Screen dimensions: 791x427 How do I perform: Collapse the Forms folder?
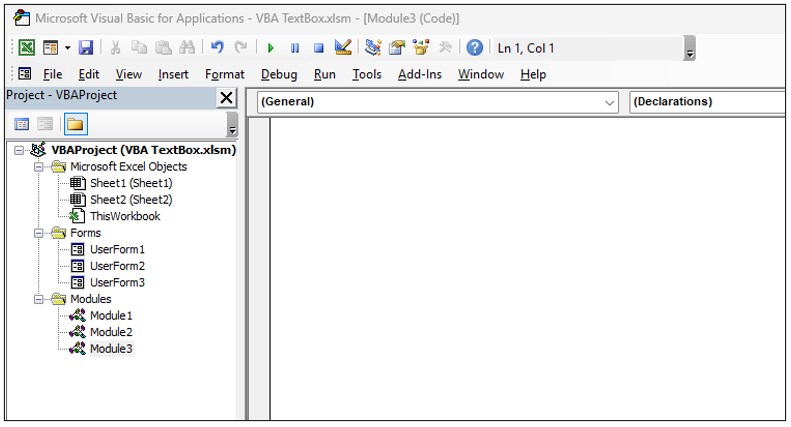pos(38,233)
